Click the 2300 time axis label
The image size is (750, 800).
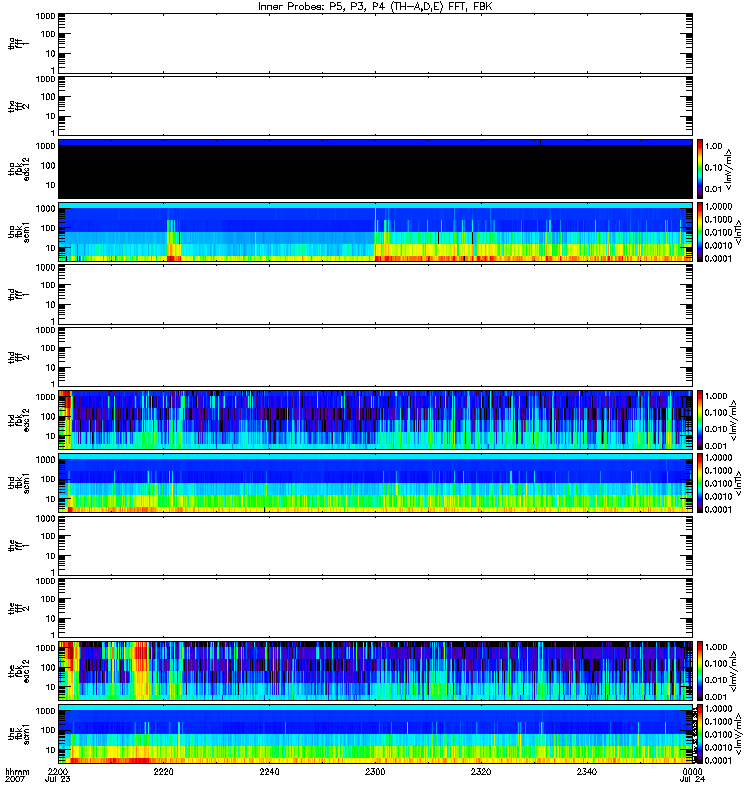tap(375, 771)
